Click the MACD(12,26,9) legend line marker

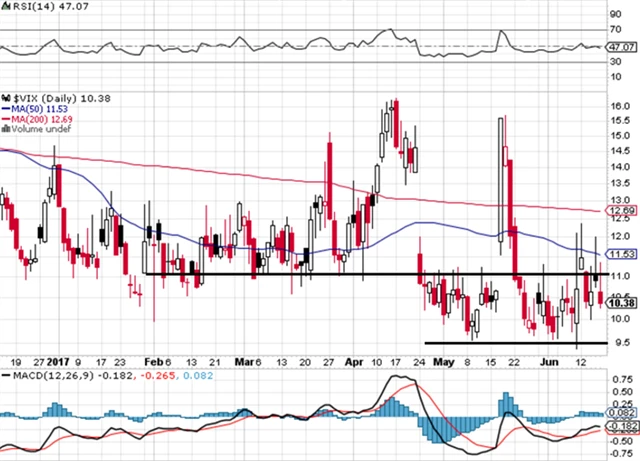[x=5, y=374]
